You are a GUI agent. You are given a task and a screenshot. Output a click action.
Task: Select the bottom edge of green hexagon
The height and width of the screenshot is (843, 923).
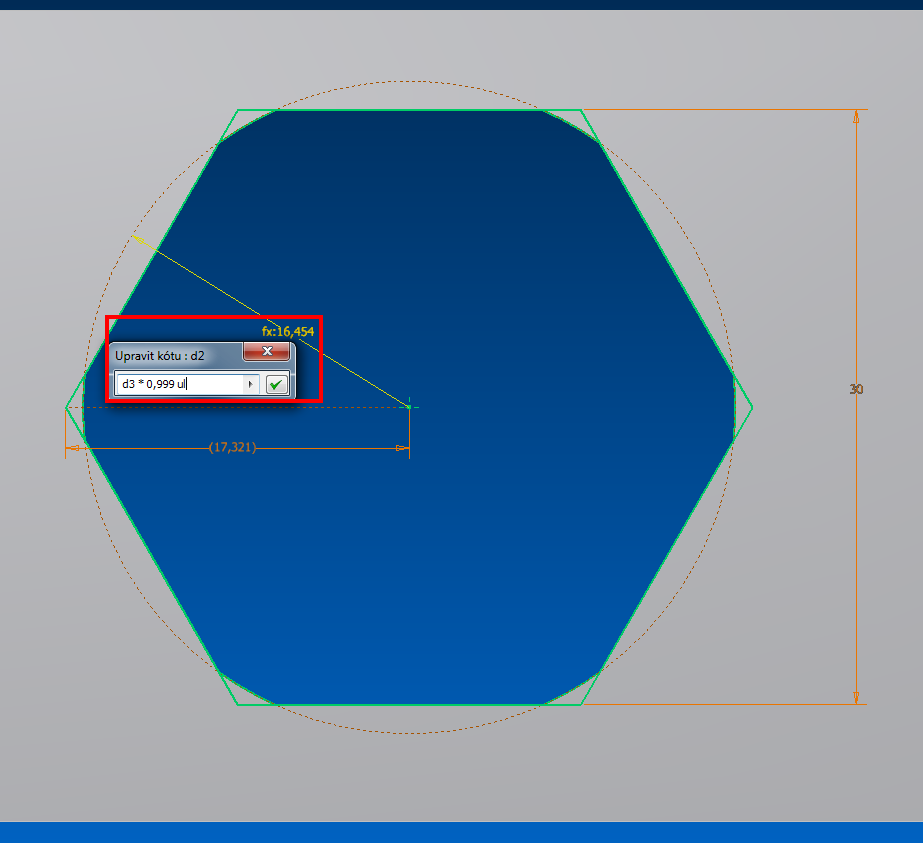(x=409, y=704)
